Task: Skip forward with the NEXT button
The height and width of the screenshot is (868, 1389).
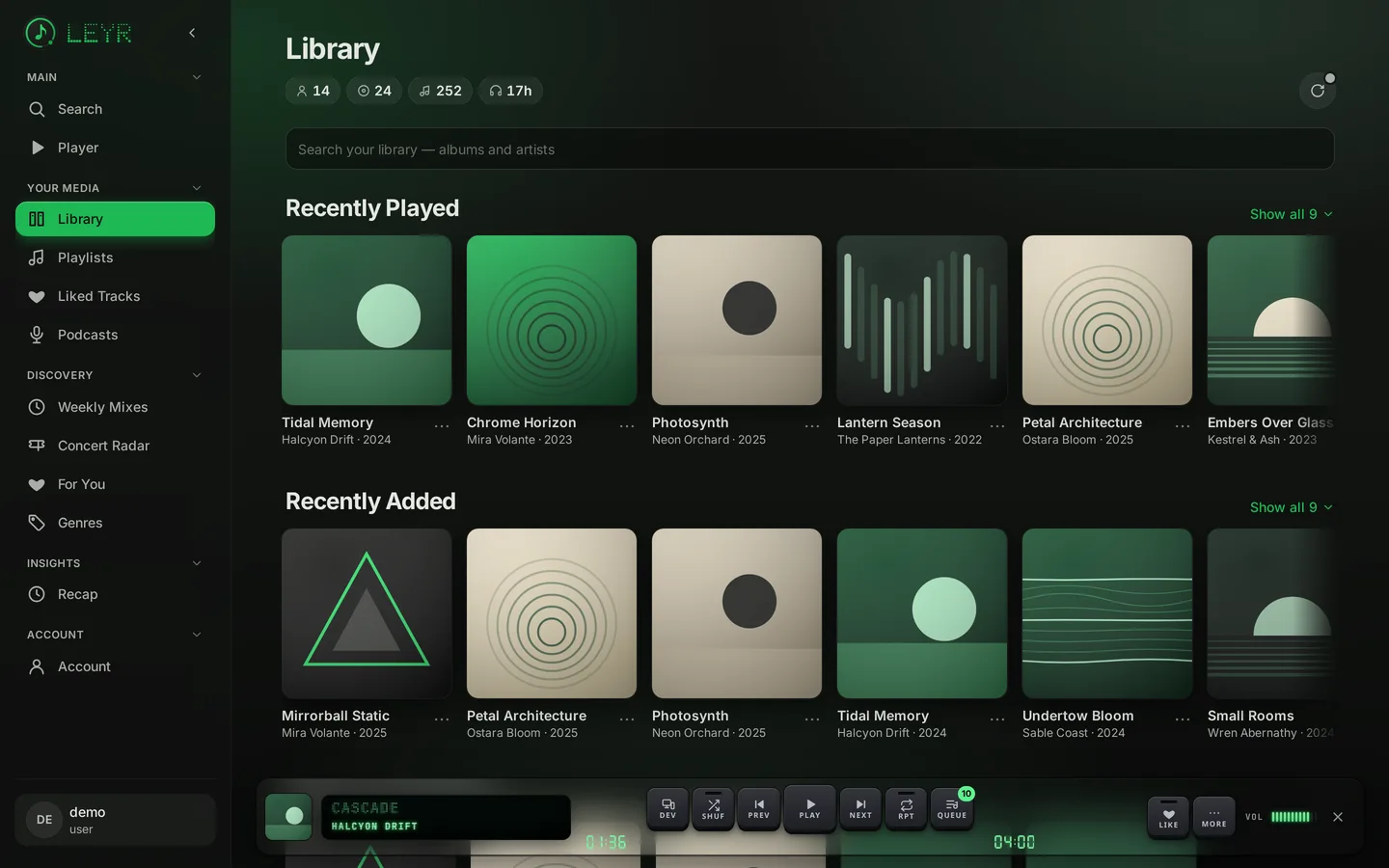Action: point(860,808)
